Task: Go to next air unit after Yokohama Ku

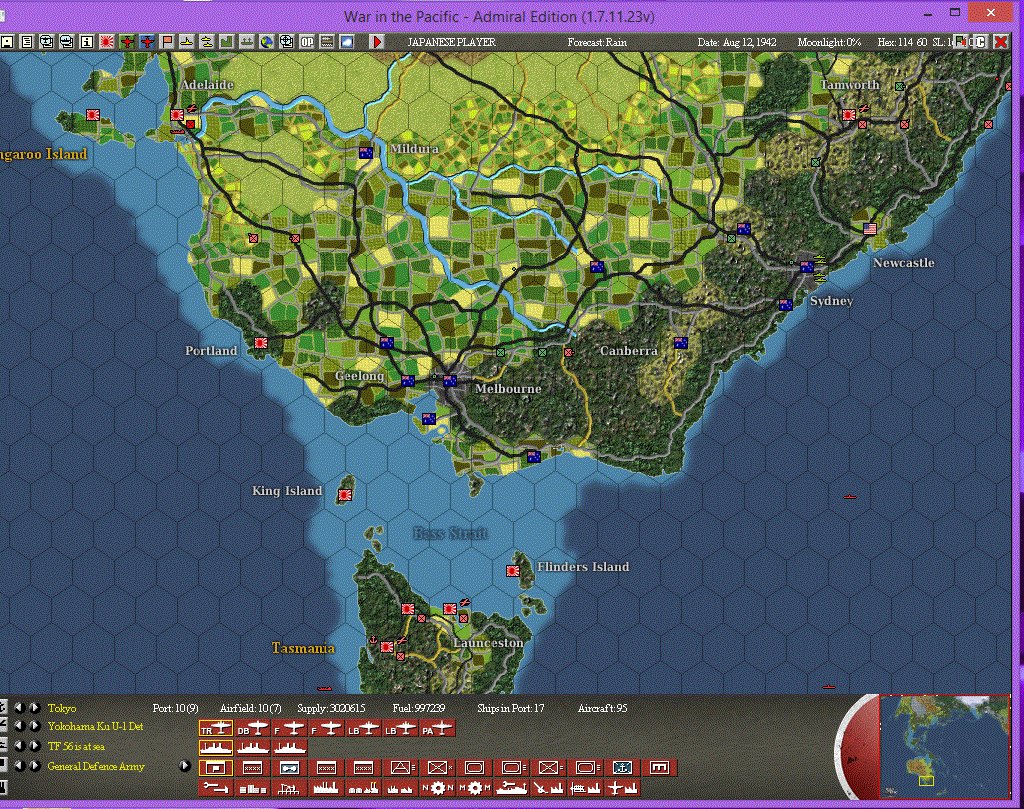Action: coord(35,726)
